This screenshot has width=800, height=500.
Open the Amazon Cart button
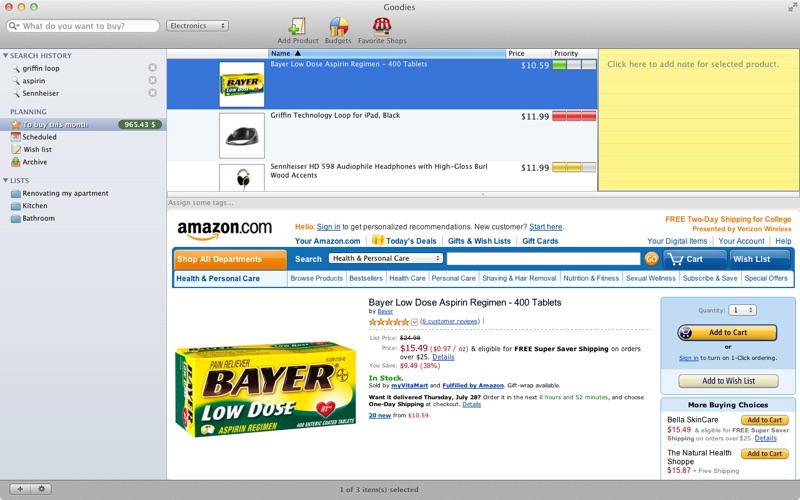(x=694, y=259)
